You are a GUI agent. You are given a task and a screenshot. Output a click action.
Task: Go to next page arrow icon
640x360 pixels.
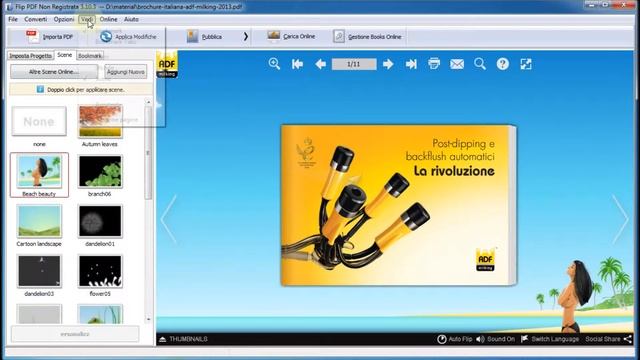pos(388,64)
